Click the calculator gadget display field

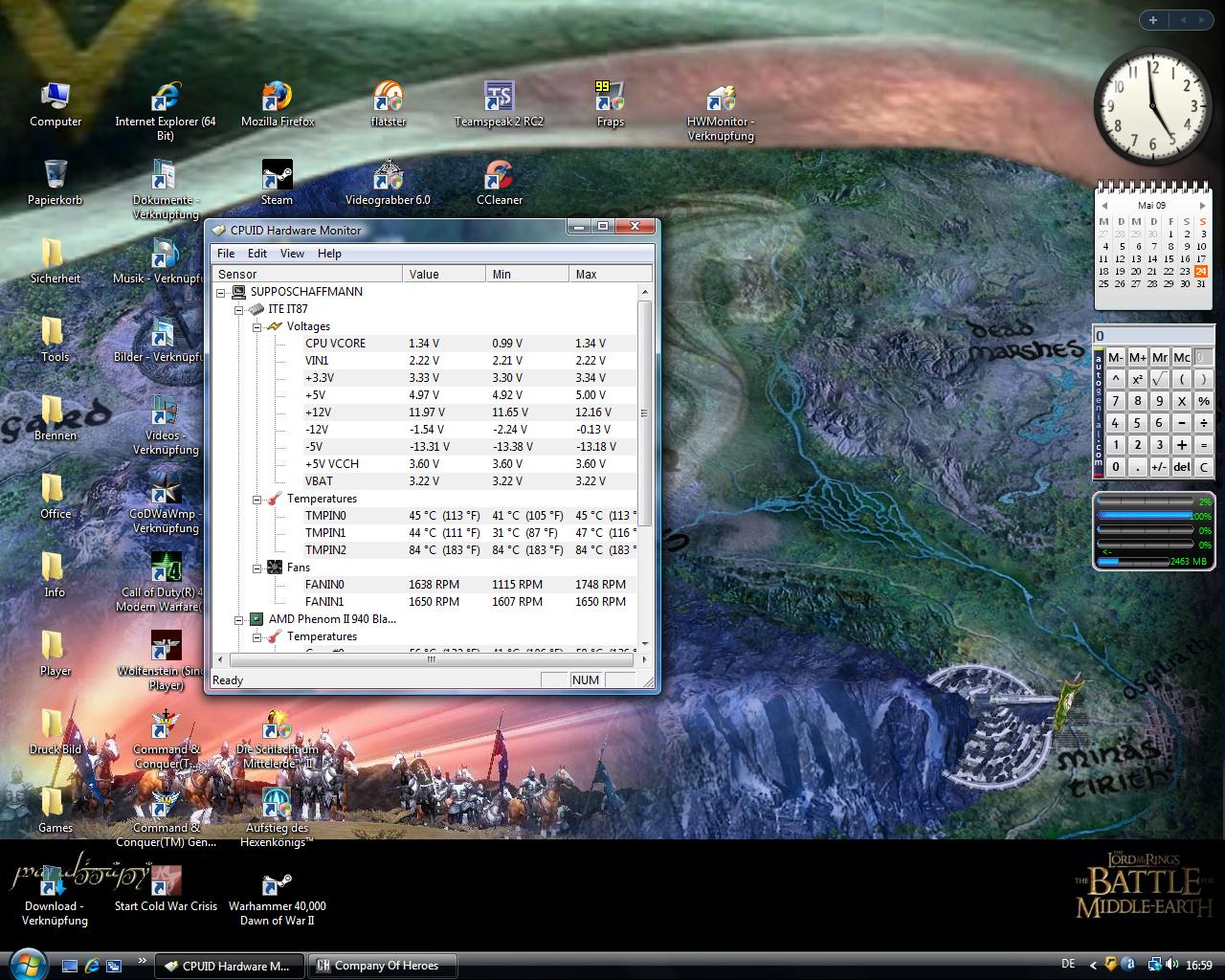pos(1154,336)
